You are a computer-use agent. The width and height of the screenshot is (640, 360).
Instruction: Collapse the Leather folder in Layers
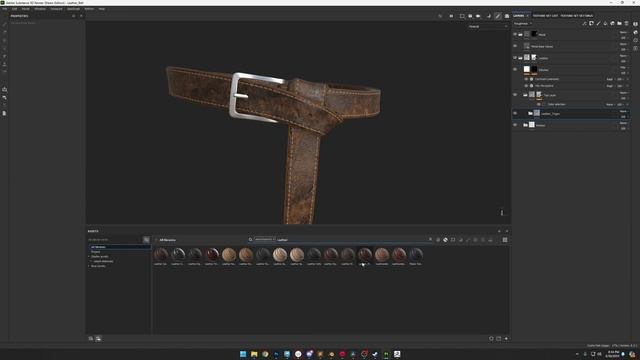point(520,58)
